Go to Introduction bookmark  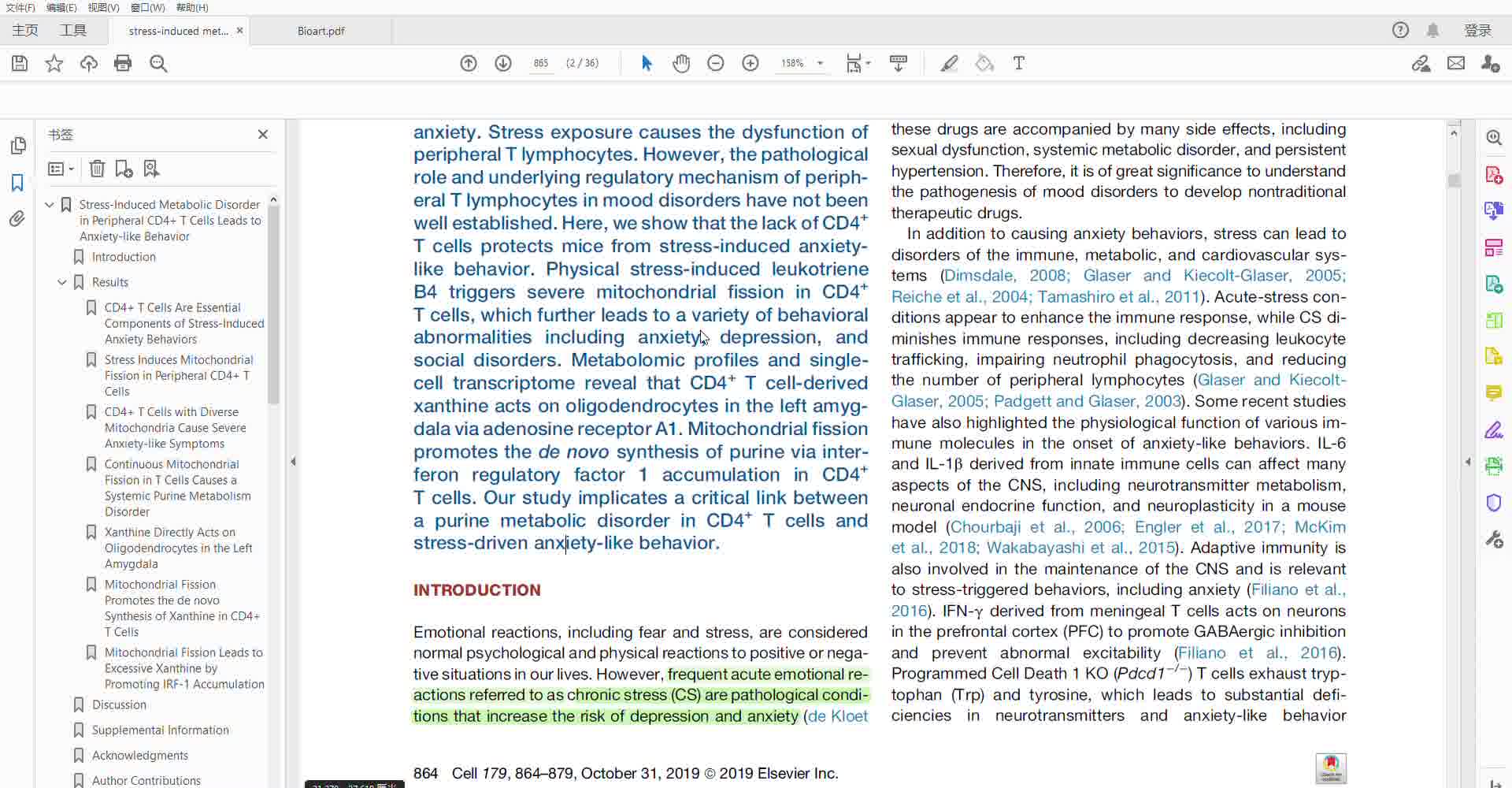point(124,257)
